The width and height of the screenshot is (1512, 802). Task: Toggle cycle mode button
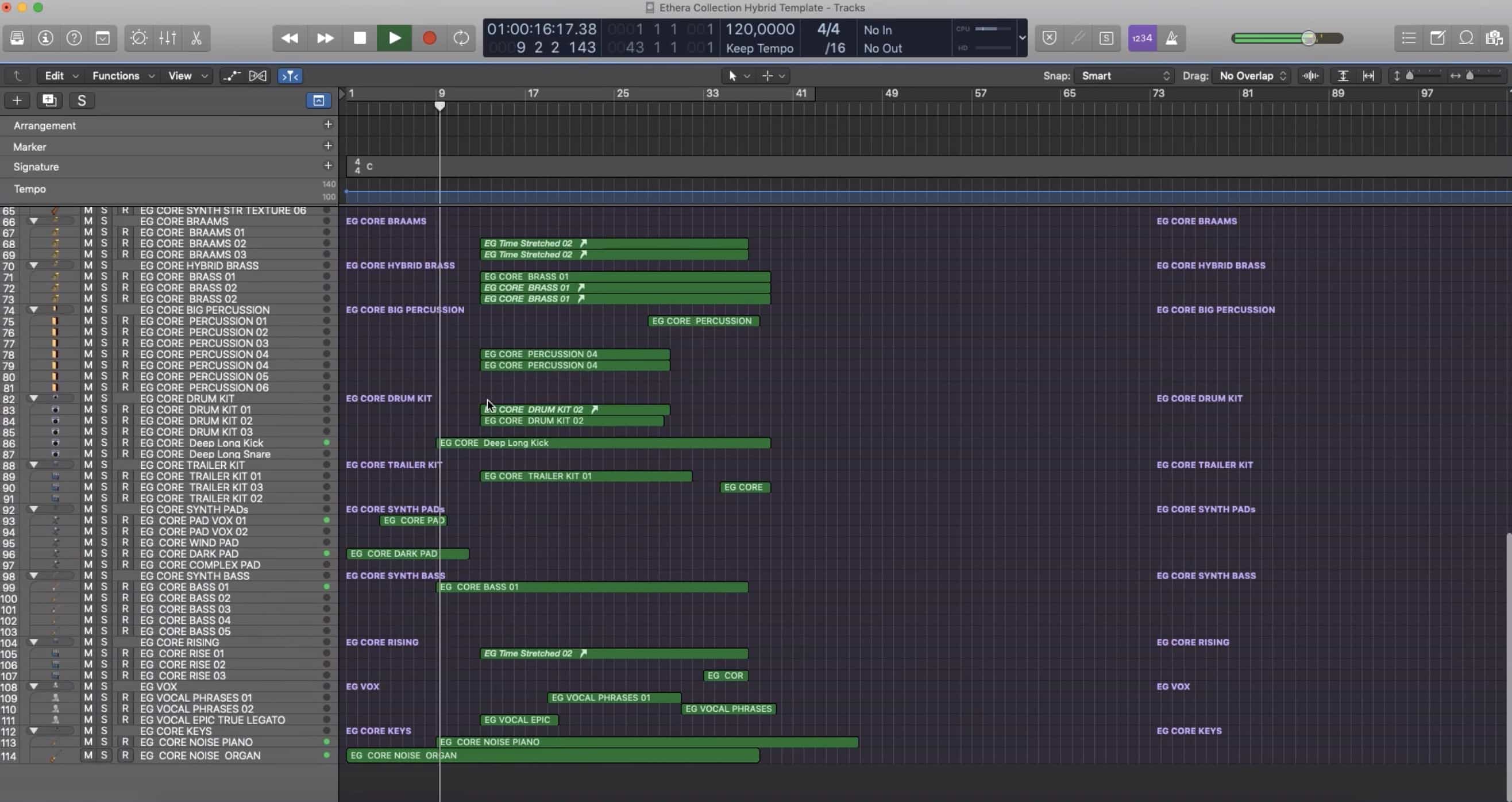coord(461,38)
